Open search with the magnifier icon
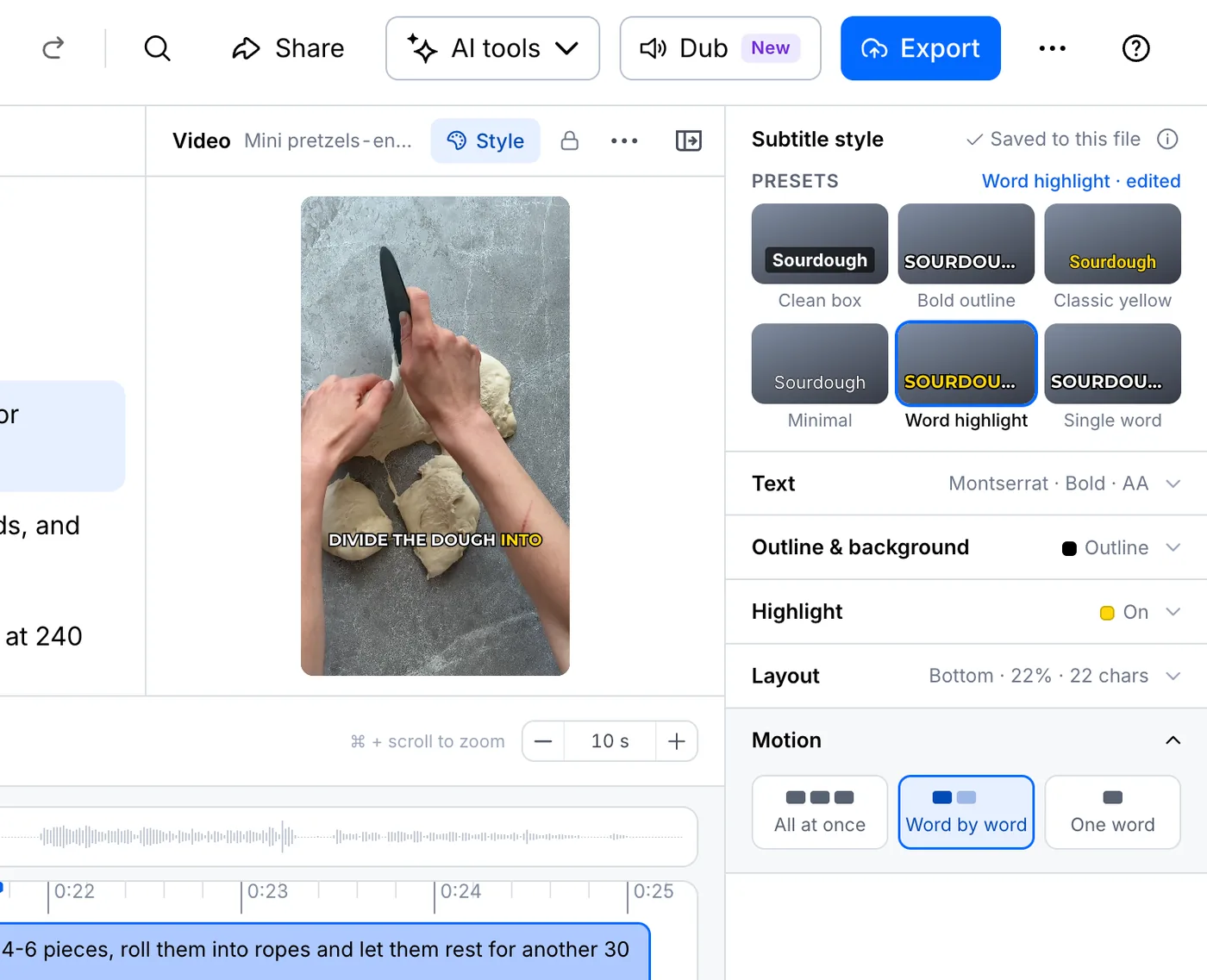This screenshot has width=1207, height=980. [157, 48]
